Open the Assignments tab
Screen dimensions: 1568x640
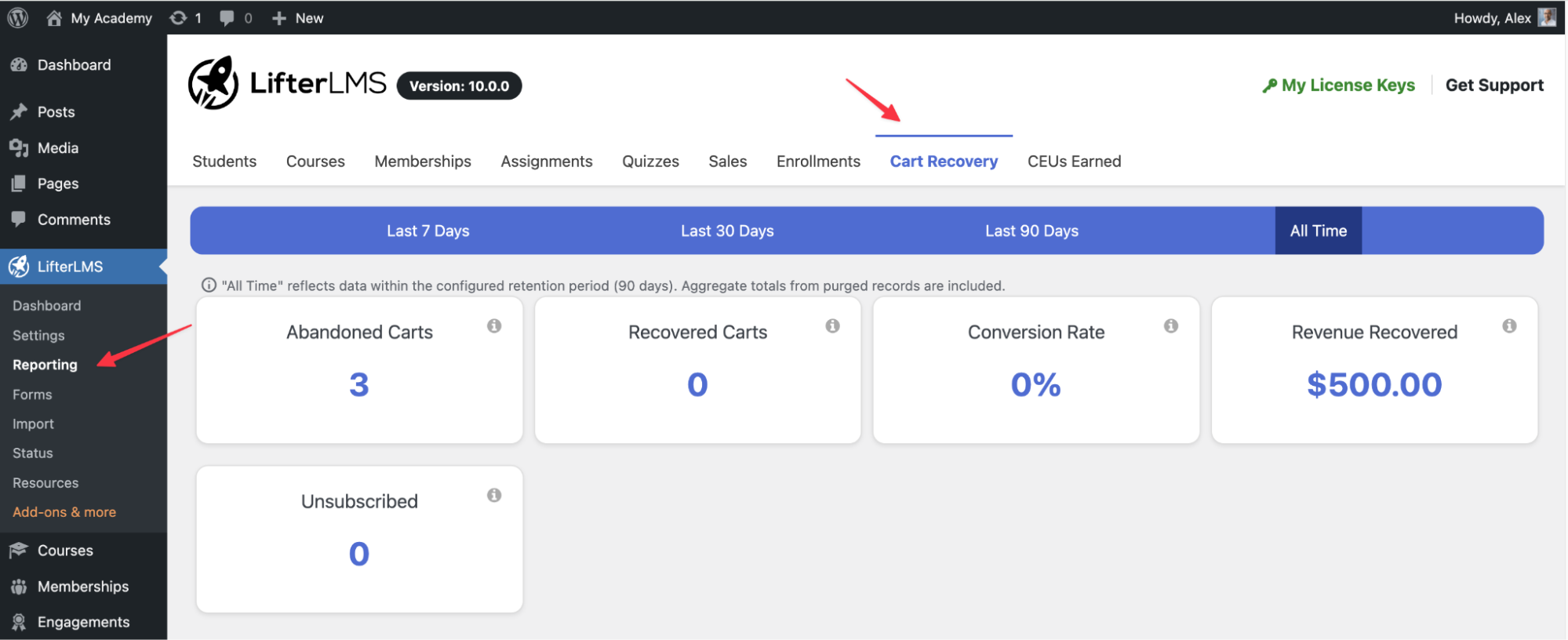coord(547,162)
